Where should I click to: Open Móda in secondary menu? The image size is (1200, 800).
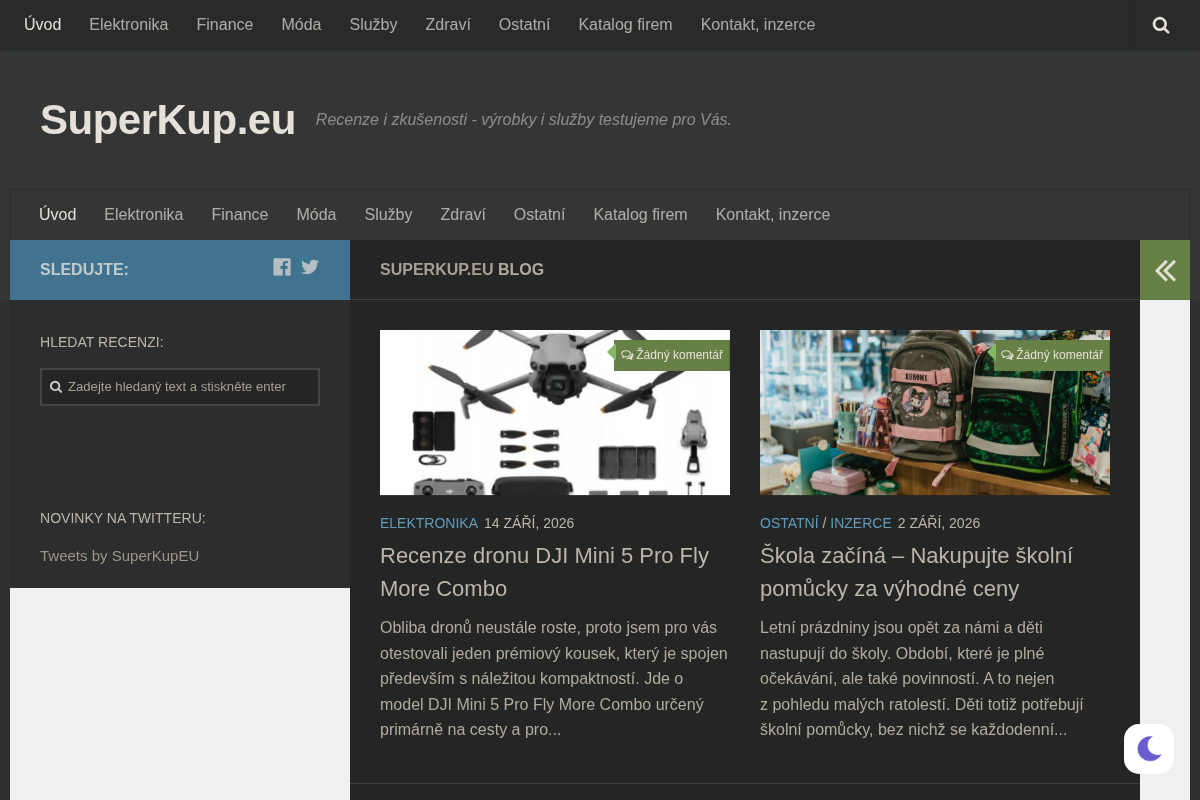316,215
